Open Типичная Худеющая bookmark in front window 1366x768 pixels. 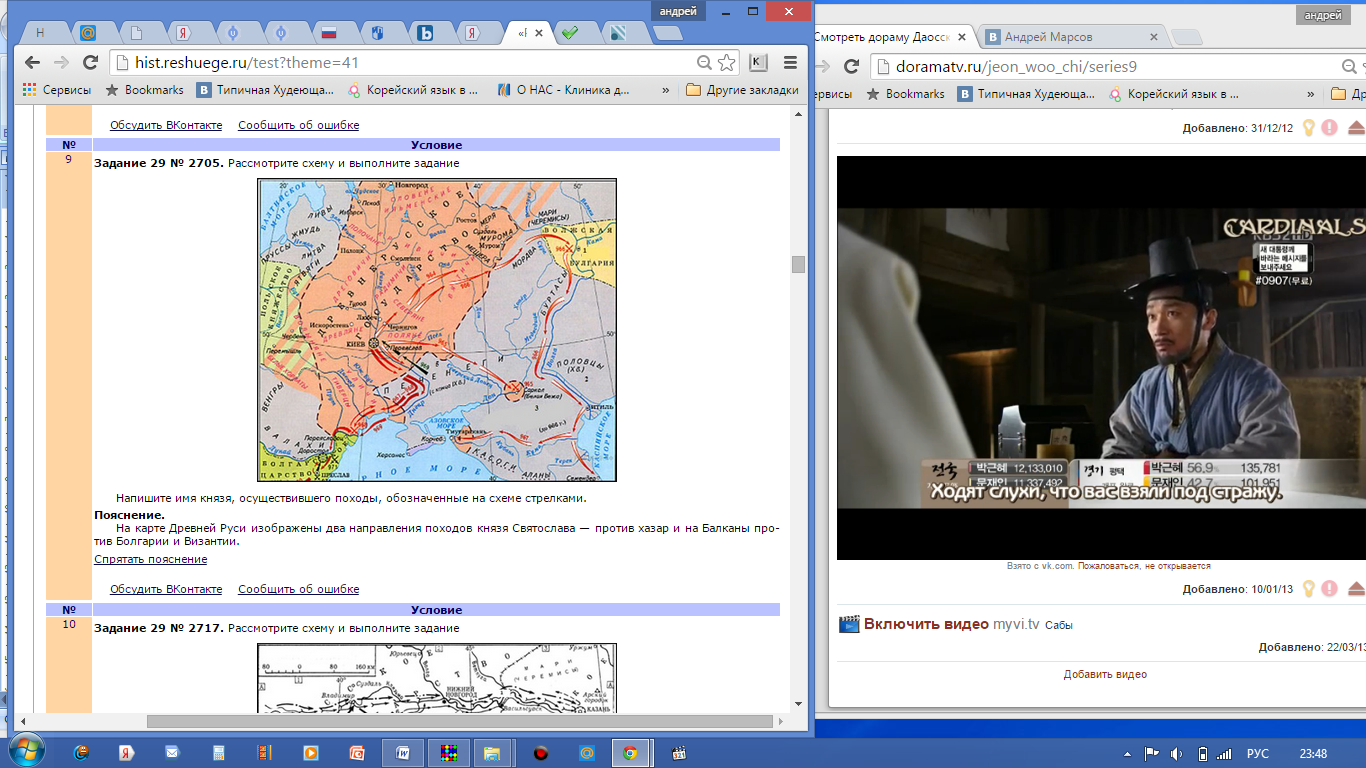265,90
